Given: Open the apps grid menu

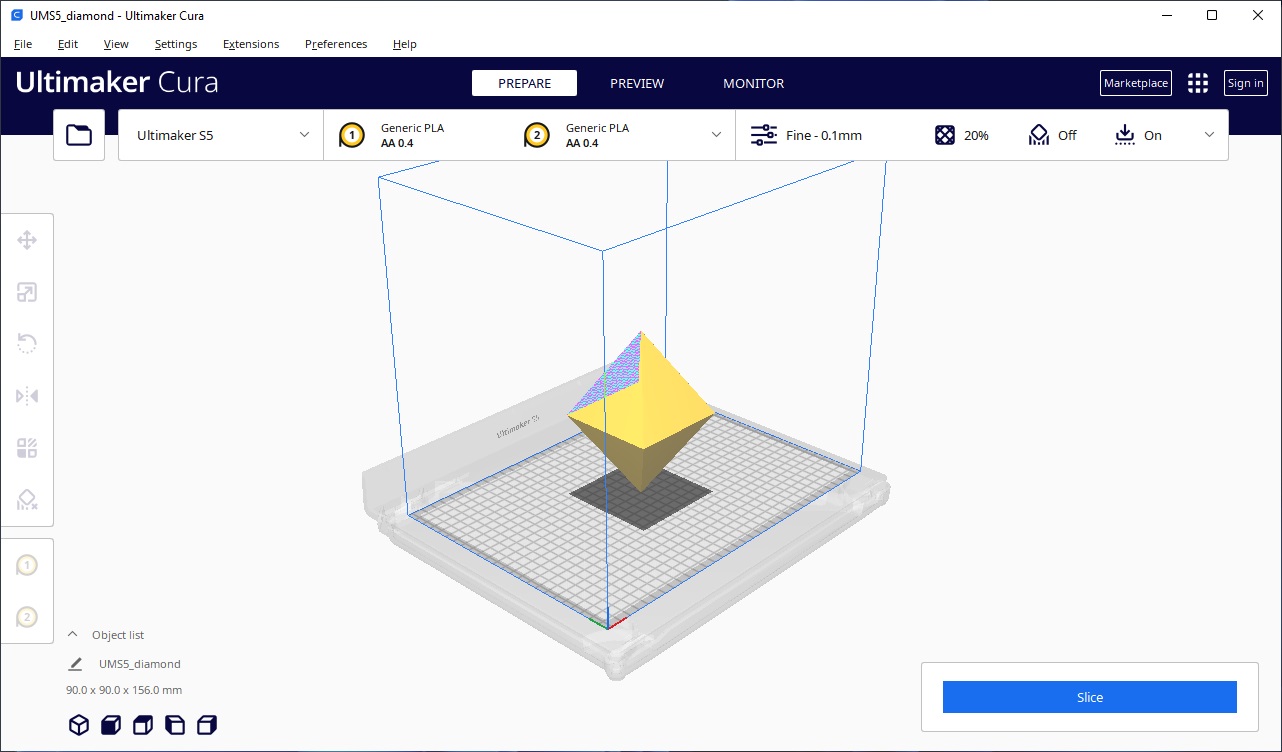Looking at the screenshot, I should click(1198, 83).
